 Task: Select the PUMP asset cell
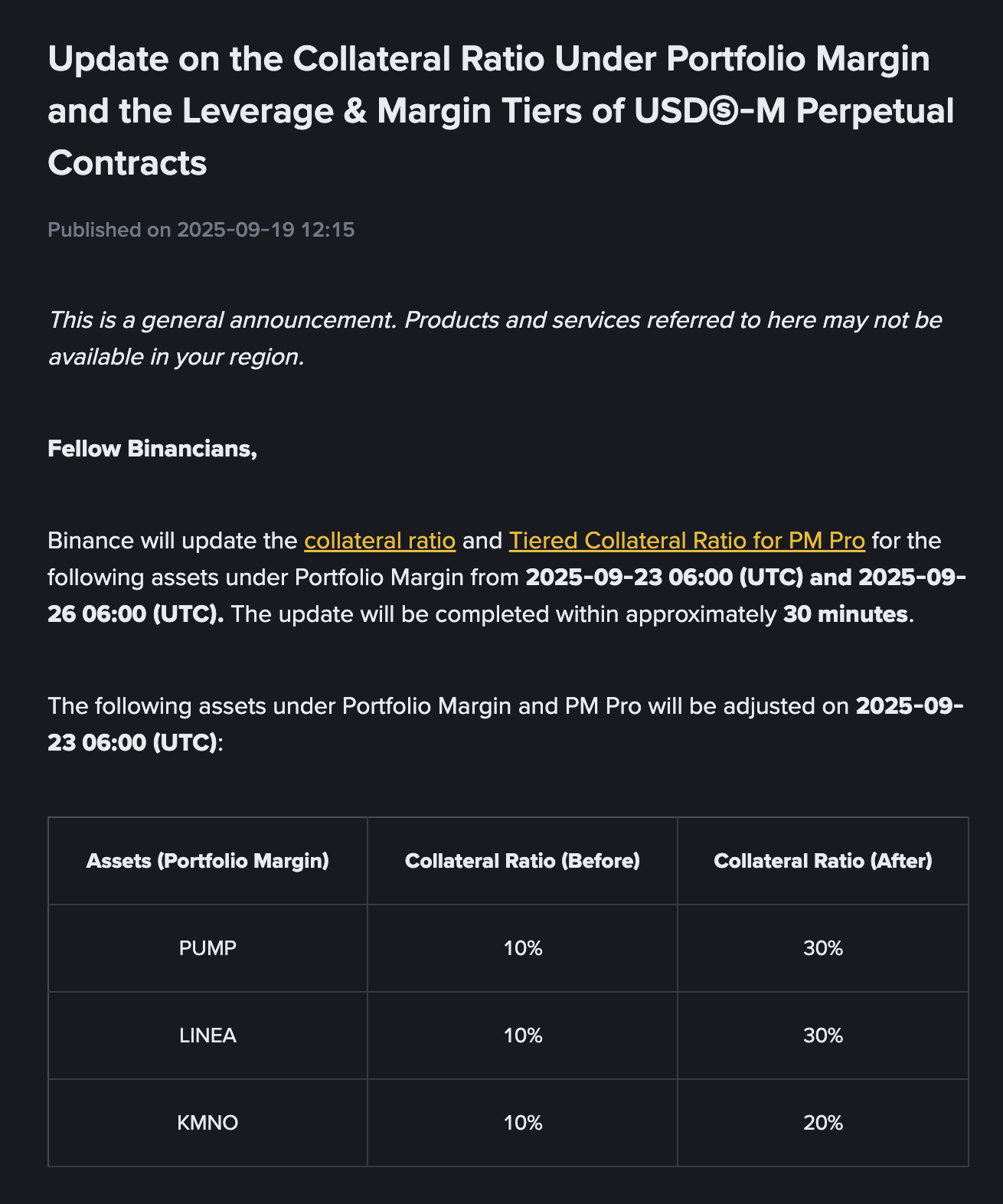tap(207, 948)
